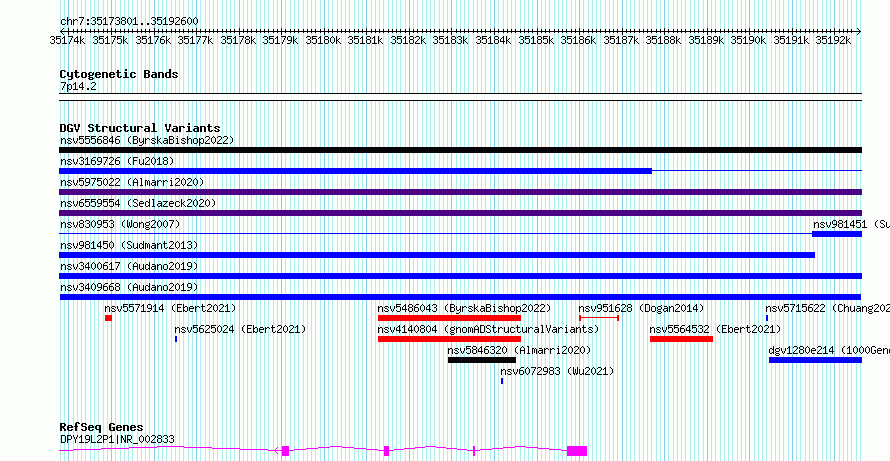890x461 pixels.
Task: Click the 35188k ruler tick label
Action: pos(663,40)
